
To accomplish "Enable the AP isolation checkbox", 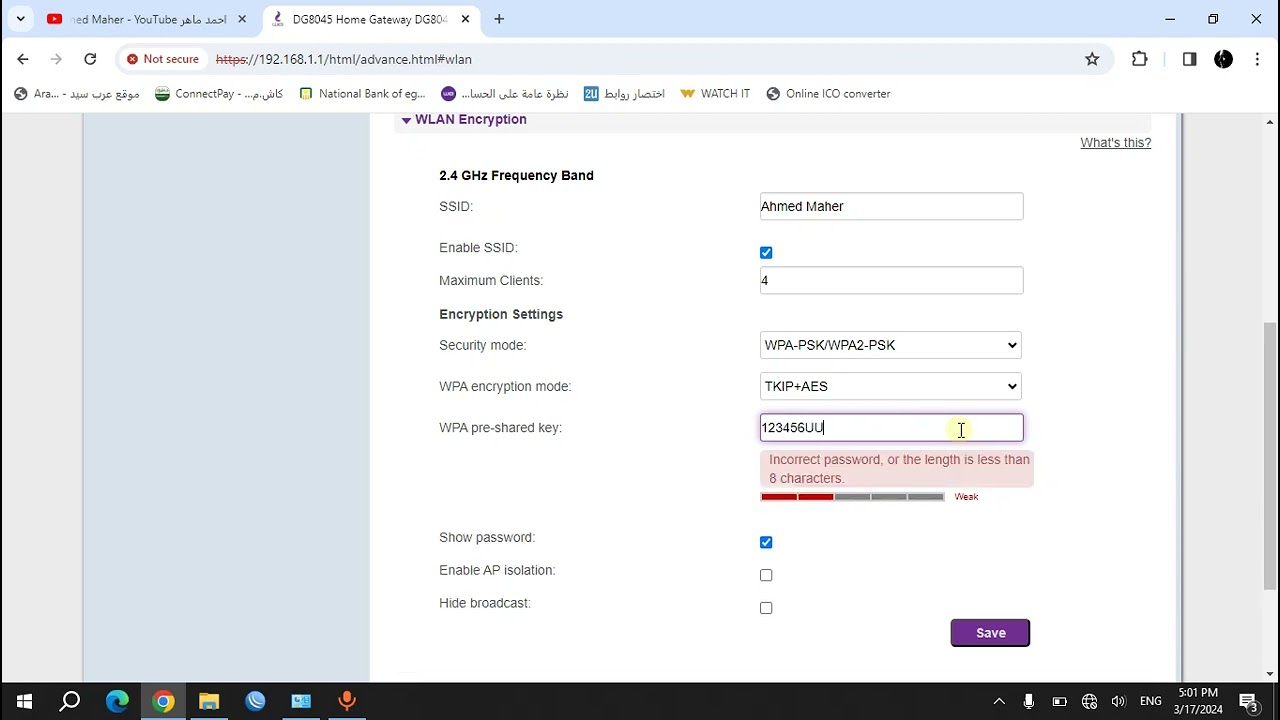I will click(766, 576).
